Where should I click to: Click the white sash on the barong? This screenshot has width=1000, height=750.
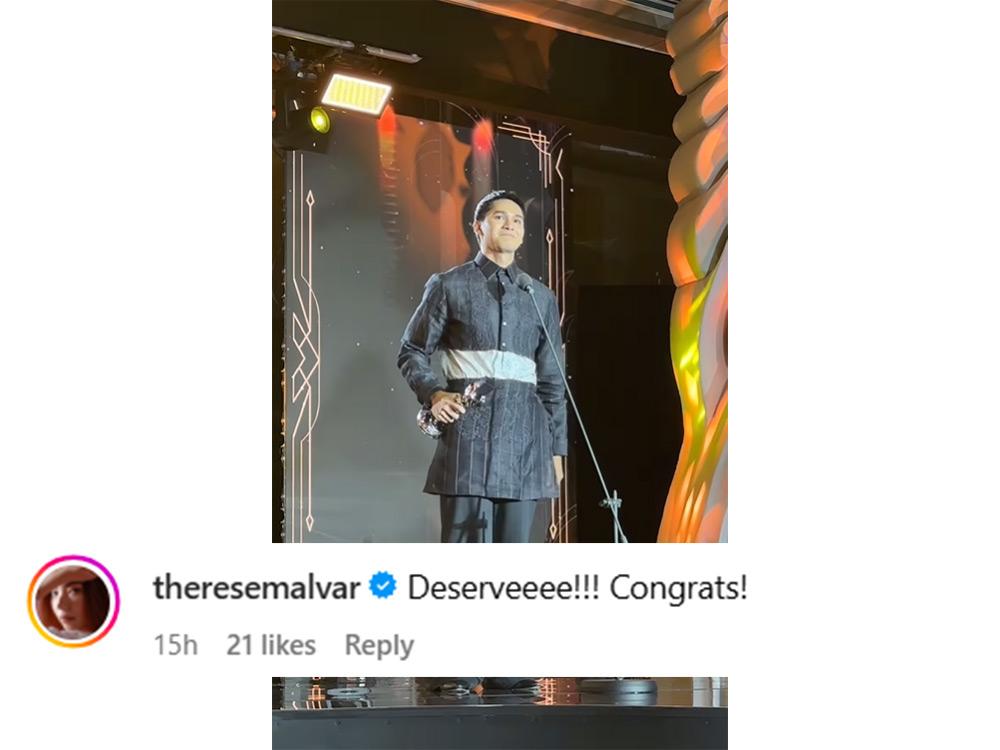click(x=490, y=366)
